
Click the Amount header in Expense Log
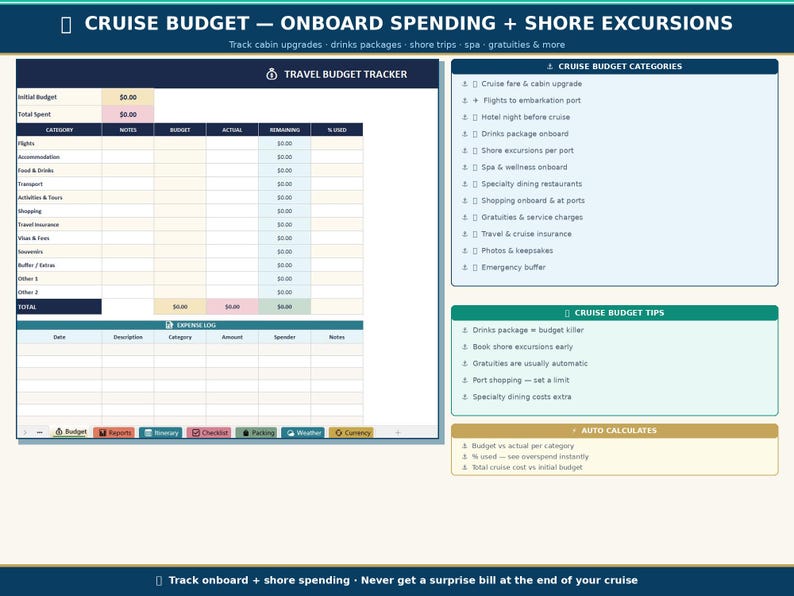click(232, 337)
